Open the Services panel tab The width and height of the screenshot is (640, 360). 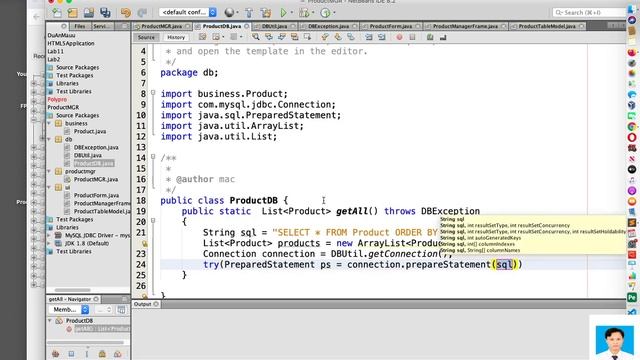[102, 26]
